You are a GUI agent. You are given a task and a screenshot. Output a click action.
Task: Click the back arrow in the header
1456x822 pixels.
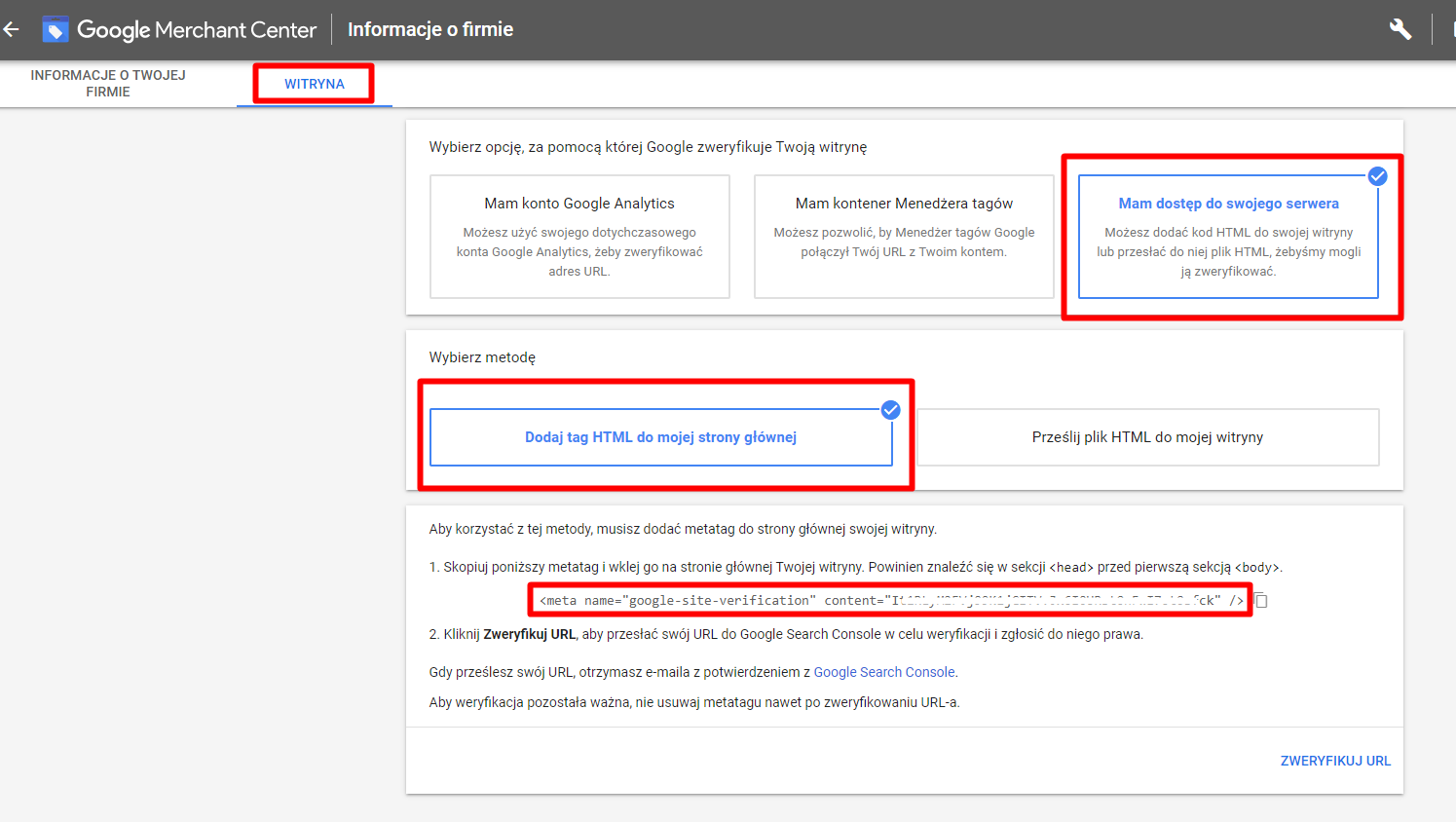coord(12,29)
